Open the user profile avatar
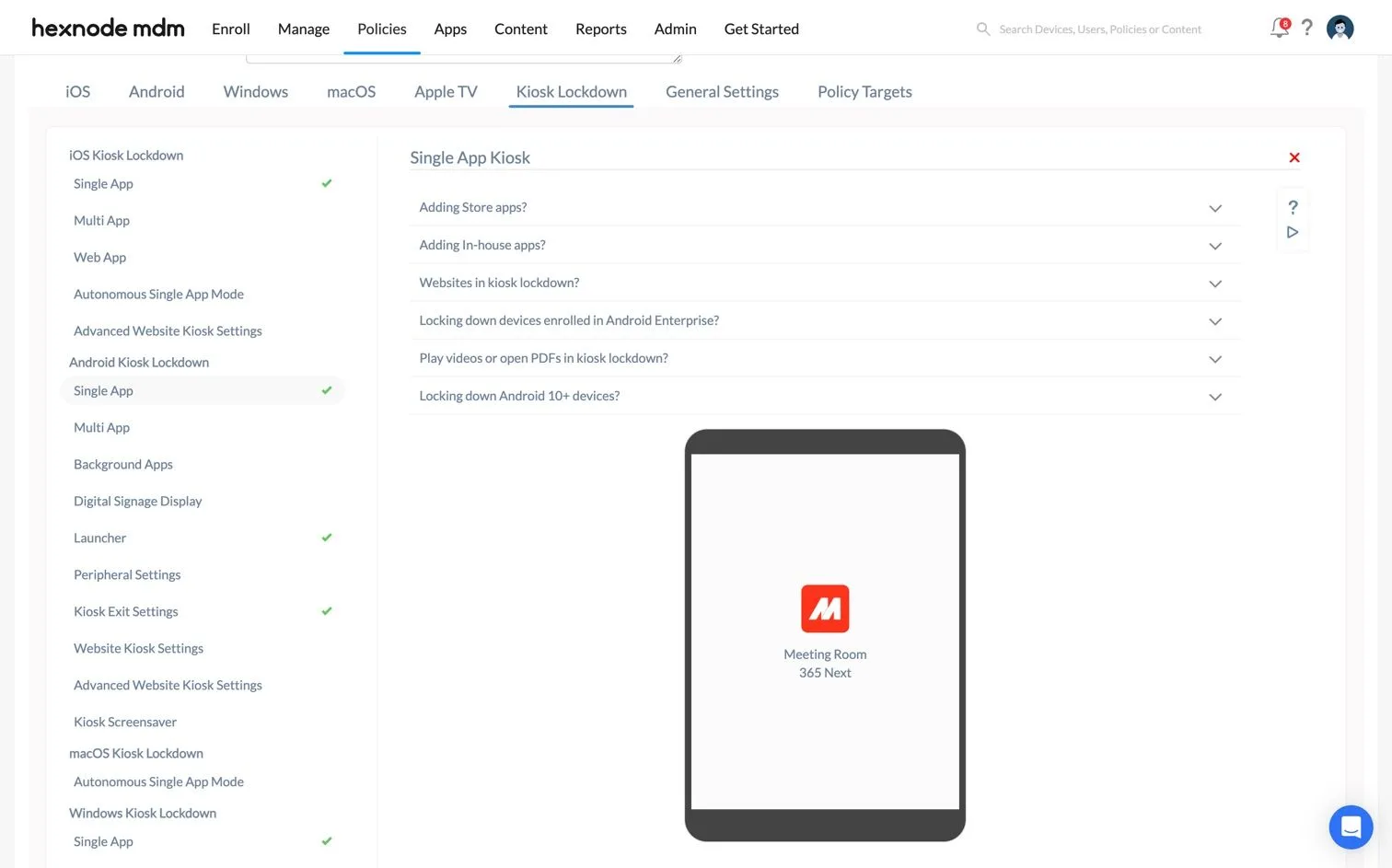This screenshot has width=1392, height=868. pos(1340,29)
